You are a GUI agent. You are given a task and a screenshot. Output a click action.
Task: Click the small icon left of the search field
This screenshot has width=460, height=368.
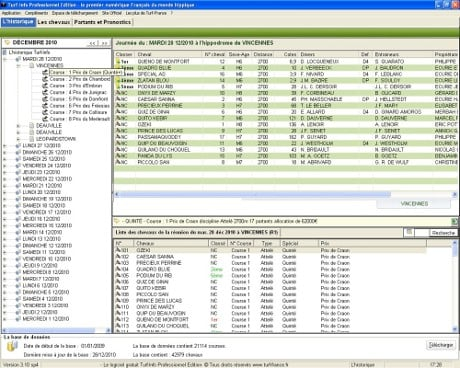[x=409, y=232]
